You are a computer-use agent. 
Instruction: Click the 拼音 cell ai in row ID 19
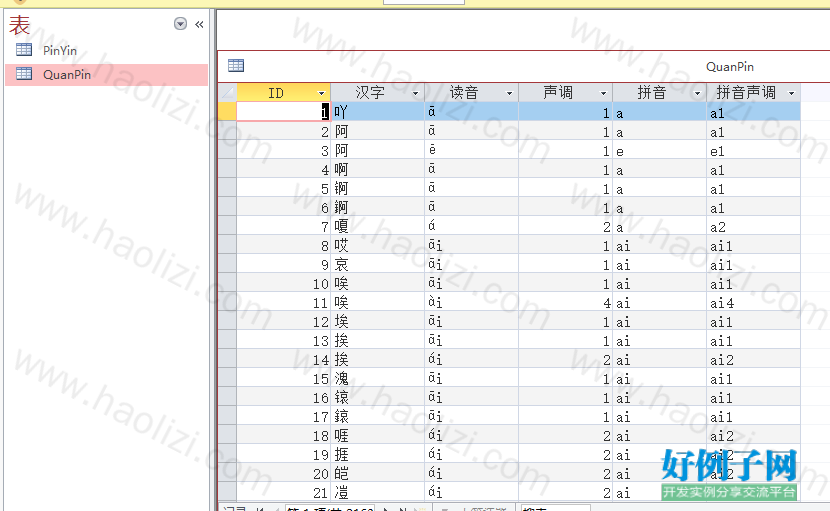tap(660, 455)
